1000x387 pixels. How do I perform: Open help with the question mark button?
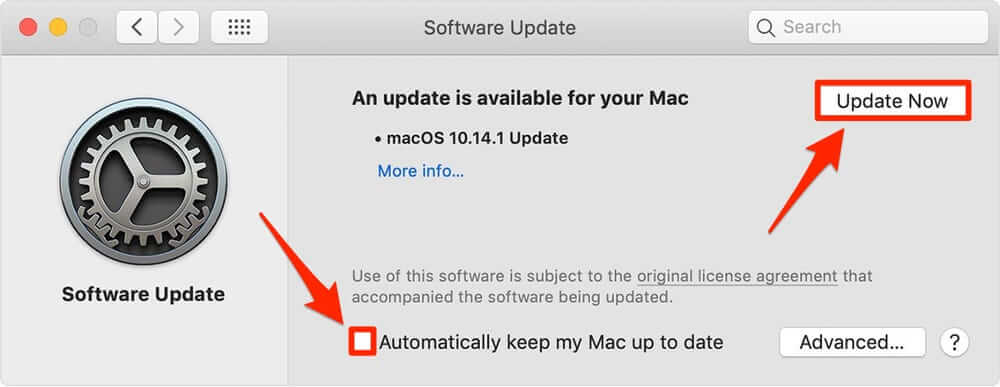[x=954, y=342]
